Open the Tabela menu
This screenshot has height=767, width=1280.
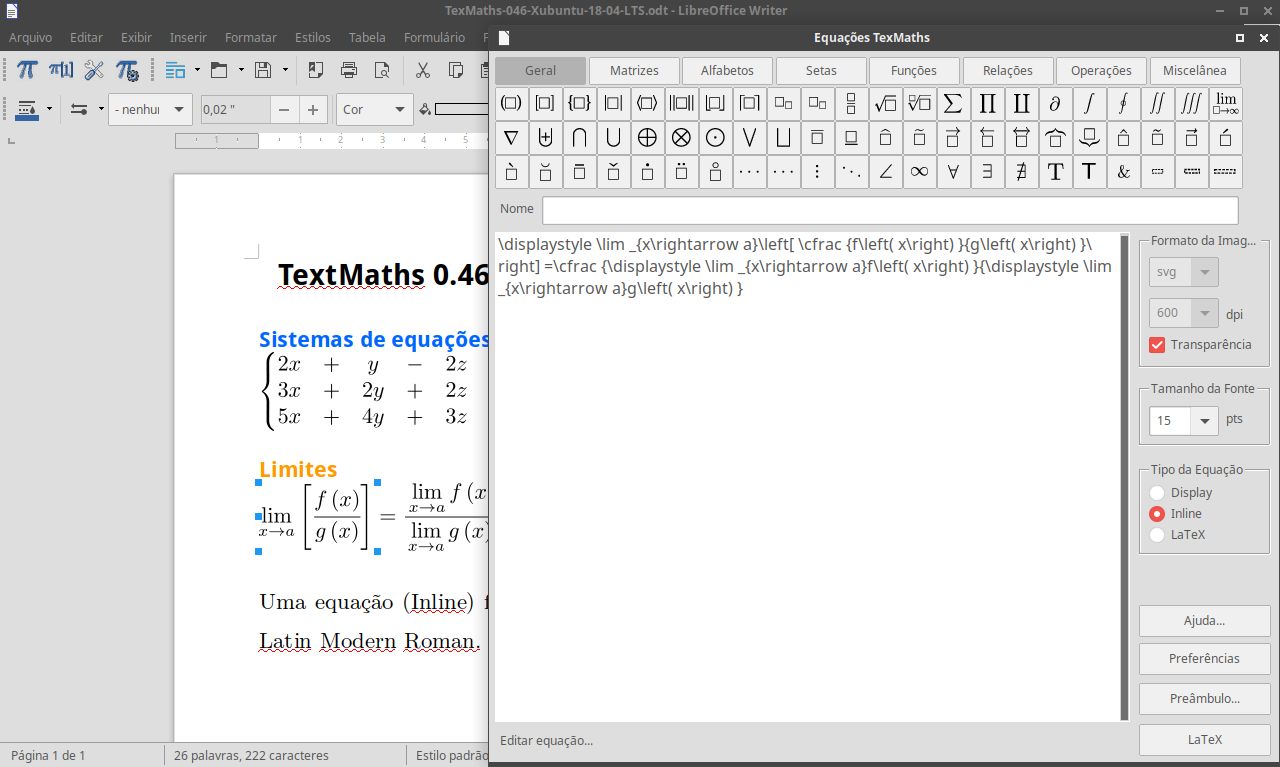pyautogui.click(x=367, y=37)
